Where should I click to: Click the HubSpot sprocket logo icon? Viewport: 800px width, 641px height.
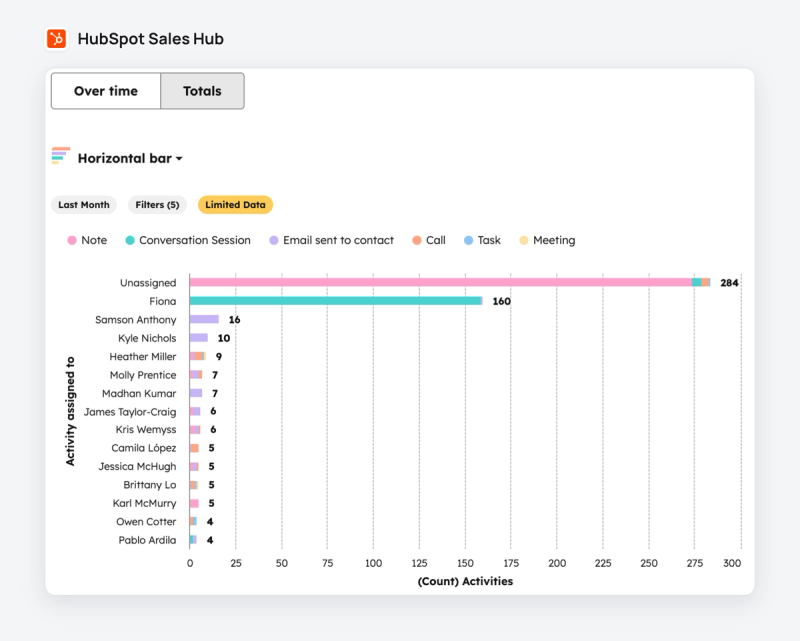[57, 39]
